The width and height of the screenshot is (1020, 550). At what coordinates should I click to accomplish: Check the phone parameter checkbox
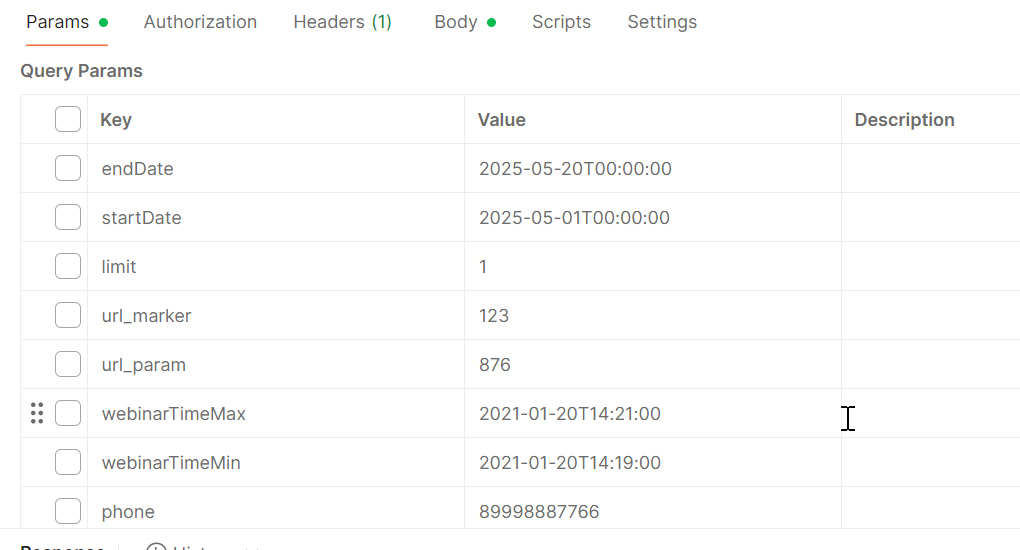pyautogui.click(x=68, y=511)
